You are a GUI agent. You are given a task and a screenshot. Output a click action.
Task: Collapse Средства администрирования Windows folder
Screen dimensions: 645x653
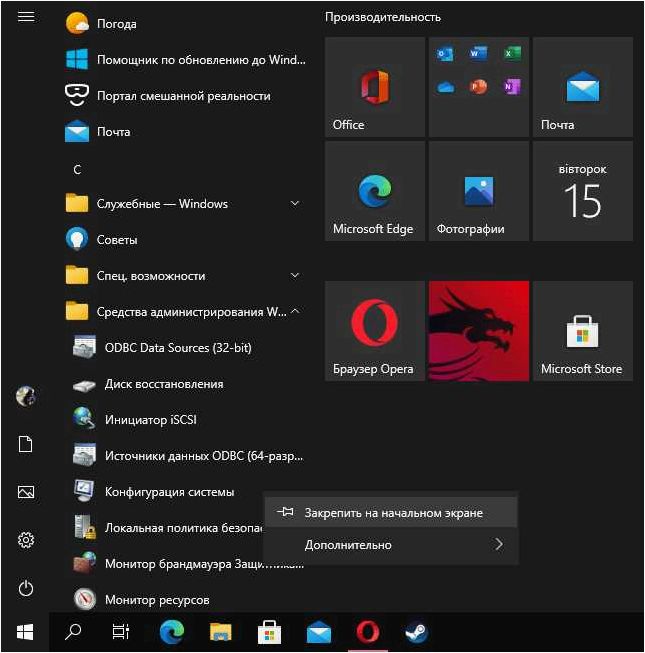pos(183,312)
